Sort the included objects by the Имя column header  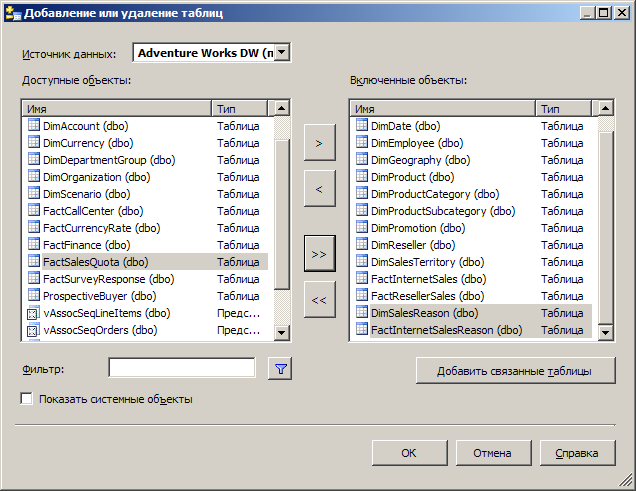[x=443, y=109]
